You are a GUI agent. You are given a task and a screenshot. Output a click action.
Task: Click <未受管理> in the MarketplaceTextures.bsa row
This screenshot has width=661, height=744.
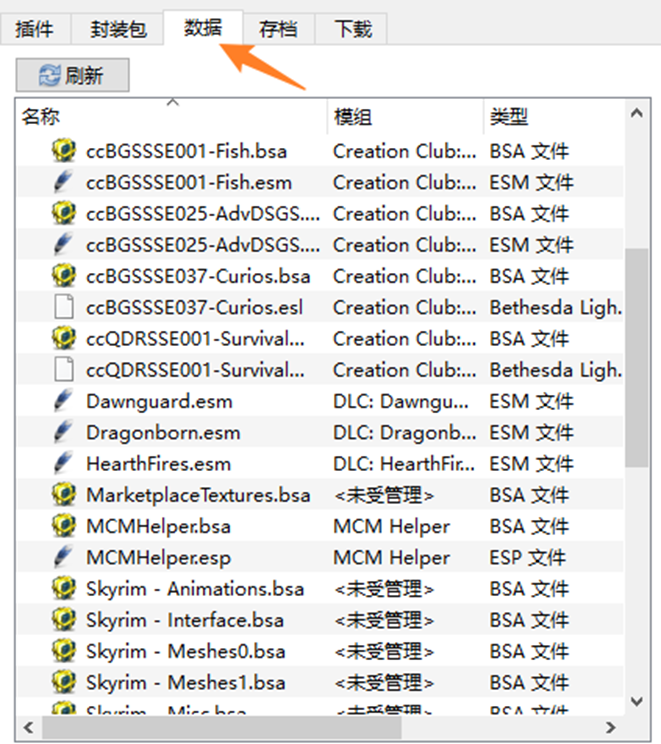click(384, 496)
